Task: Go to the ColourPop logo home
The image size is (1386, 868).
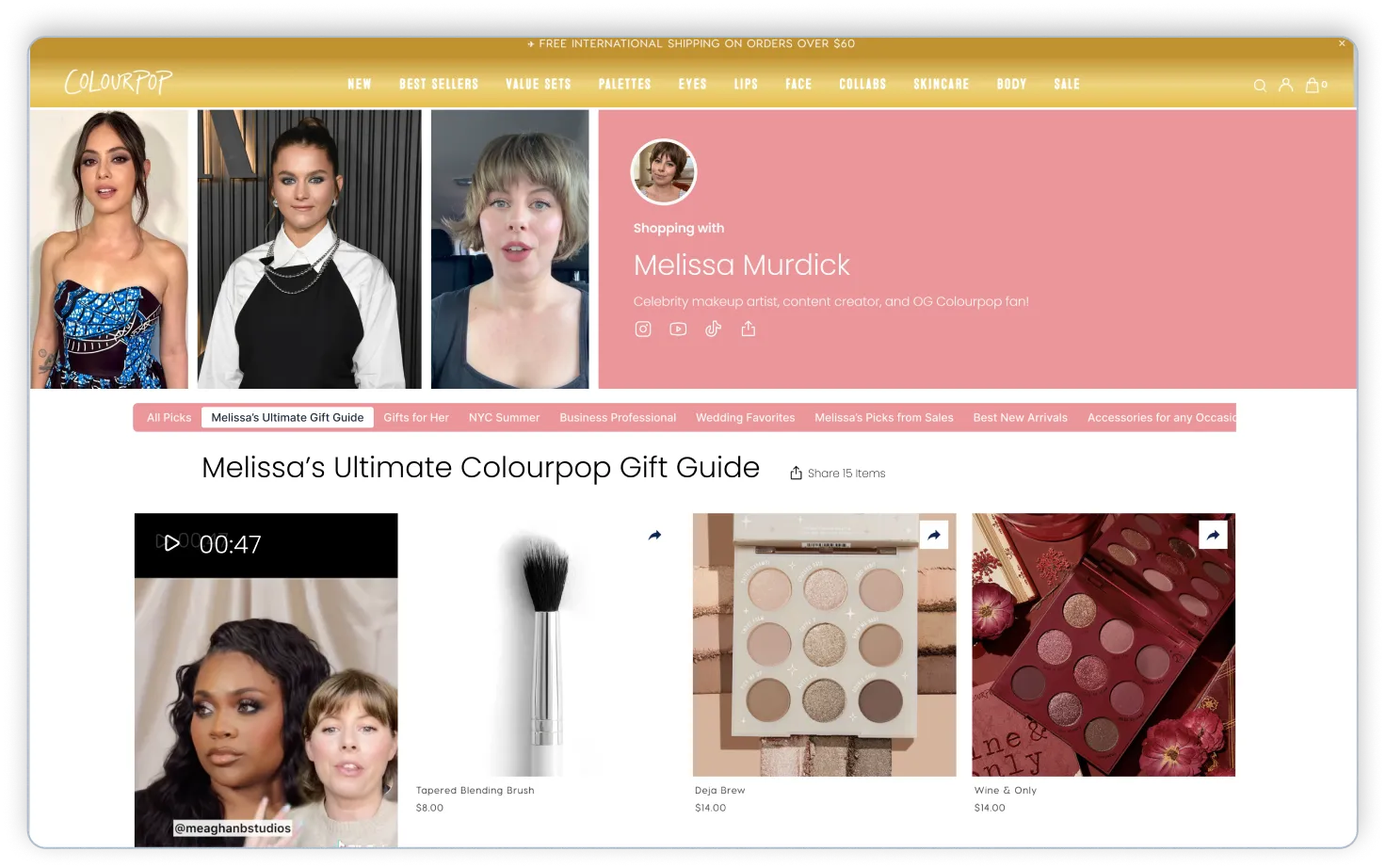Action: [x=119, y=83]
